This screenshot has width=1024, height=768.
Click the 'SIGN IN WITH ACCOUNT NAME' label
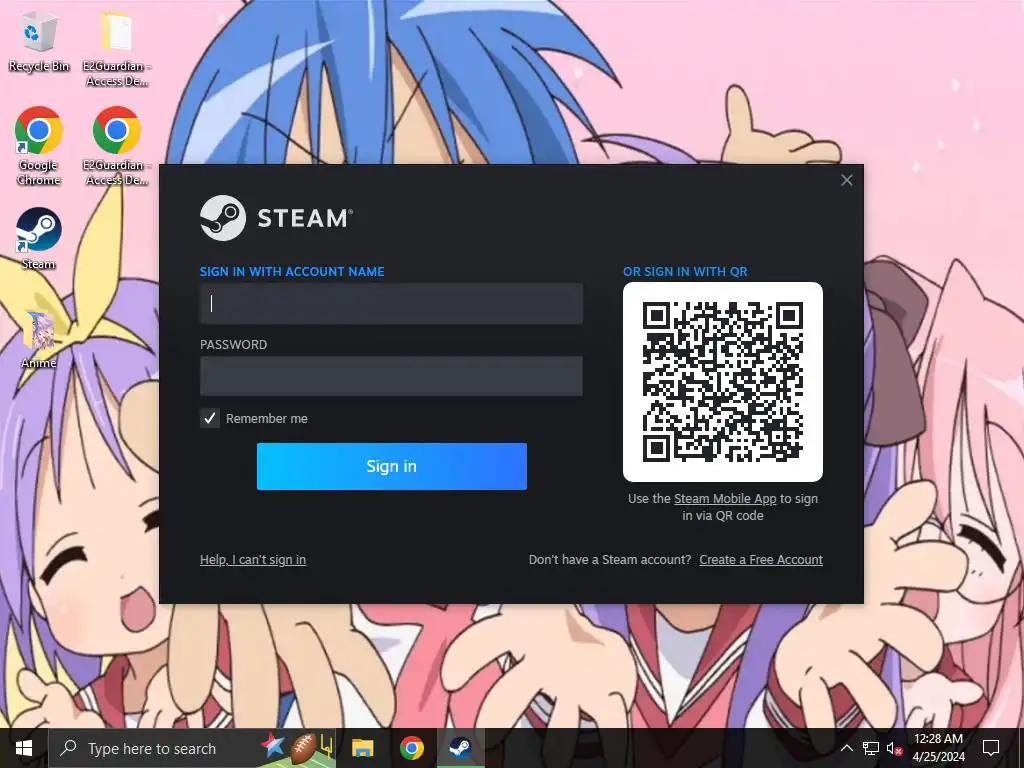coord(292,272)
